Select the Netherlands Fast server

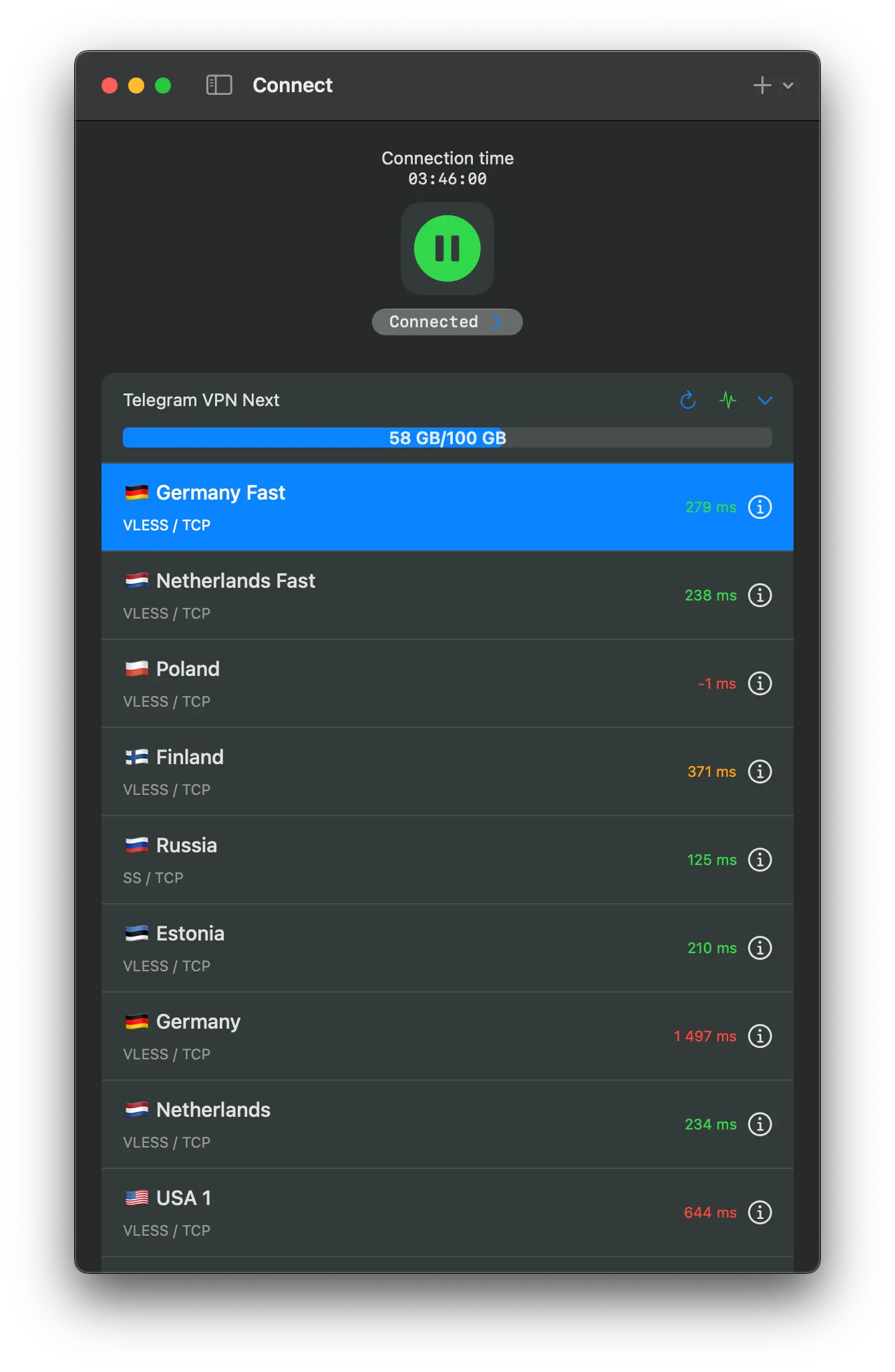tap(447, 595)
